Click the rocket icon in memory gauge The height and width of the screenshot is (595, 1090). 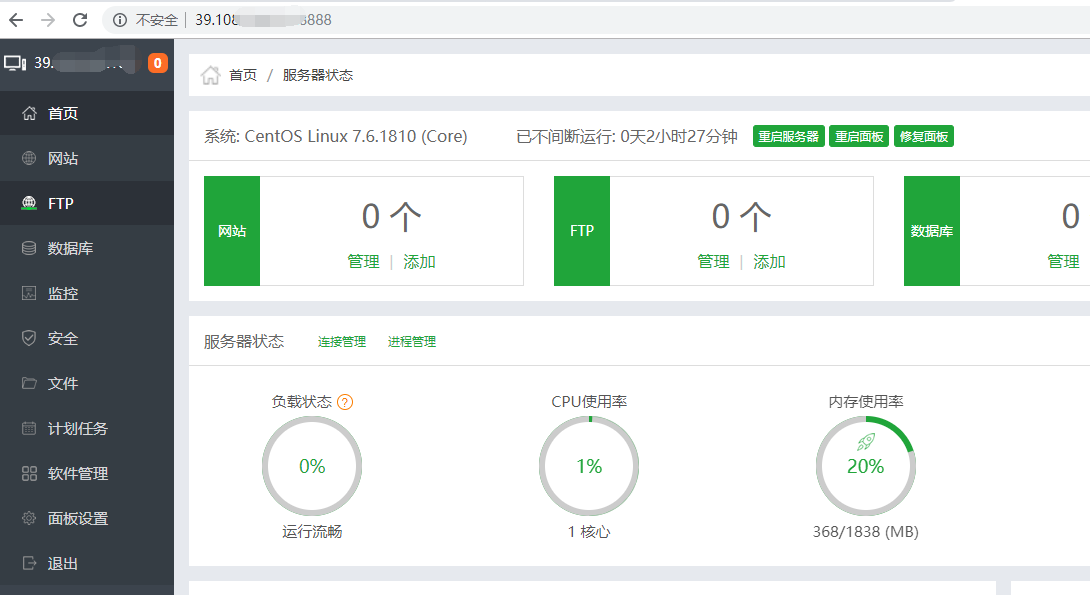(866, 441)
